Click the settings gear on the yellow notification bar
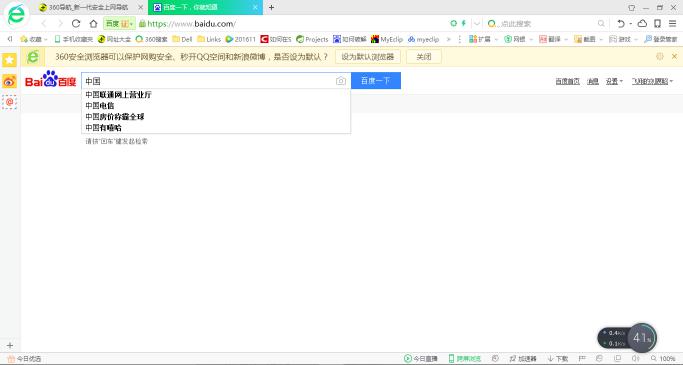Screen dimensions: 683x365 (660, 56)
